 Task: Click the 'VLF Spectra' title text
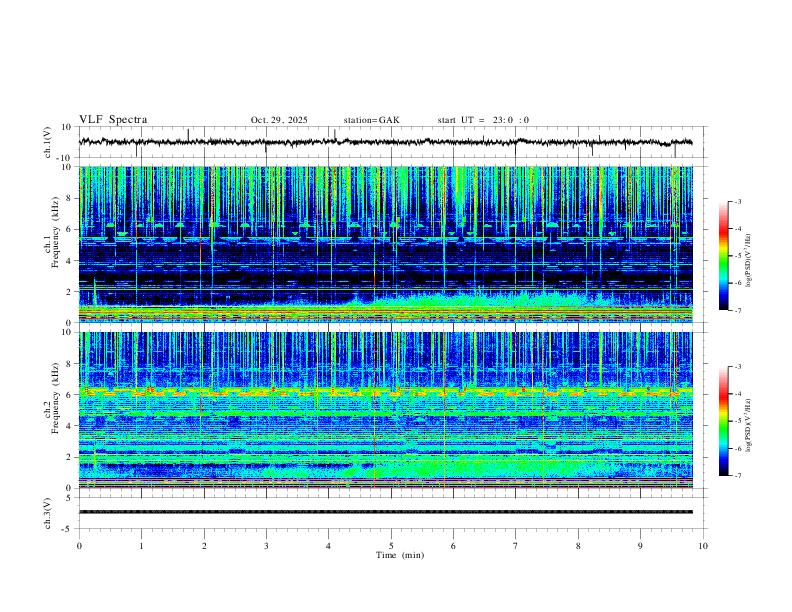(113, 120)
